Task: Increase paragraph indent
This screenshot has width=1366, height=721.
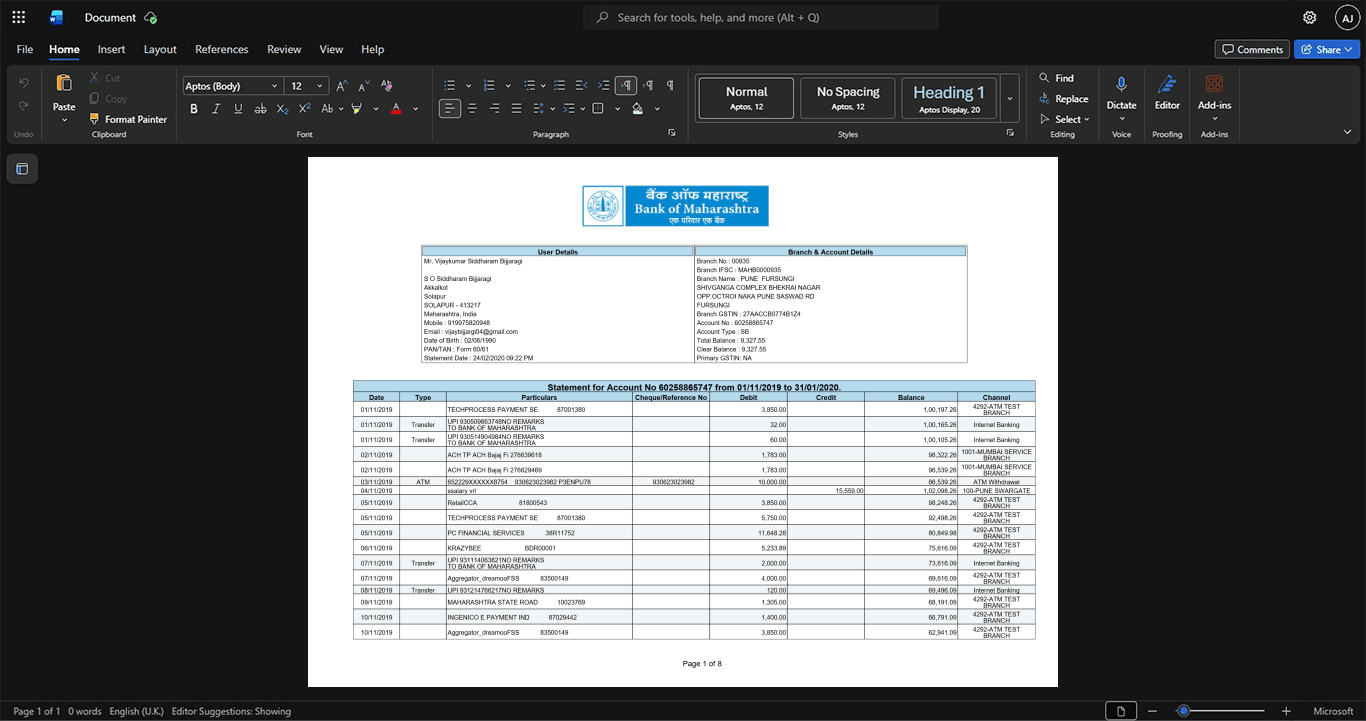Action: tap(603, 86)
